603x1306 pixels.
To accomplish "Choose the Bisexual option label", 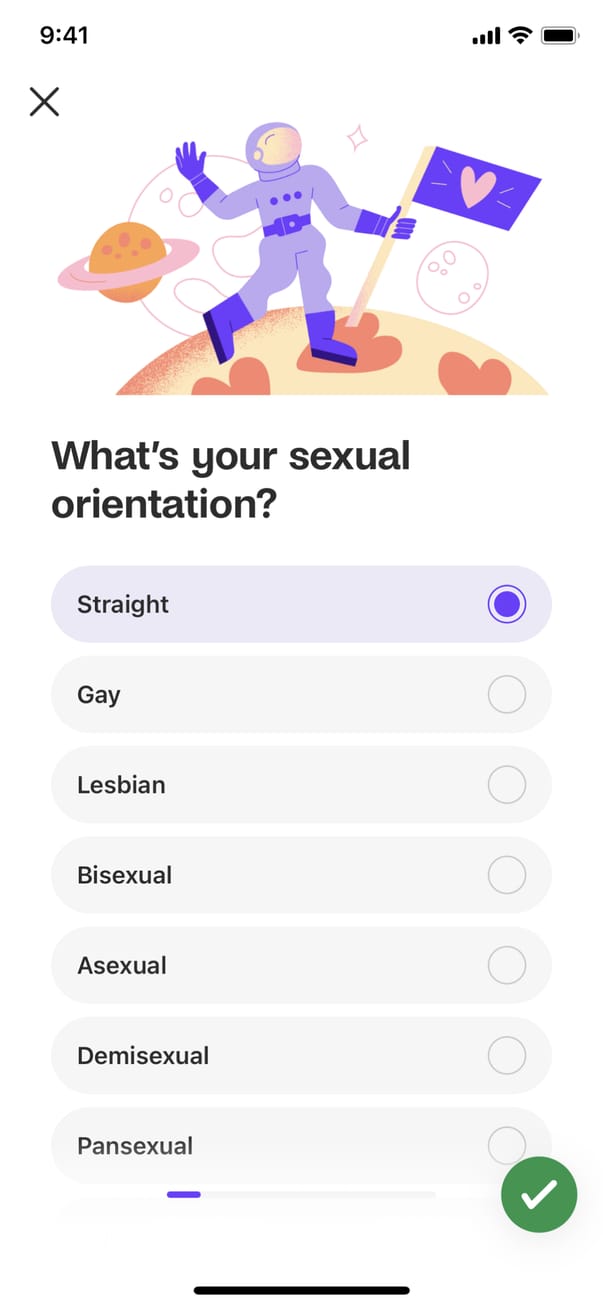I will 125,875.
